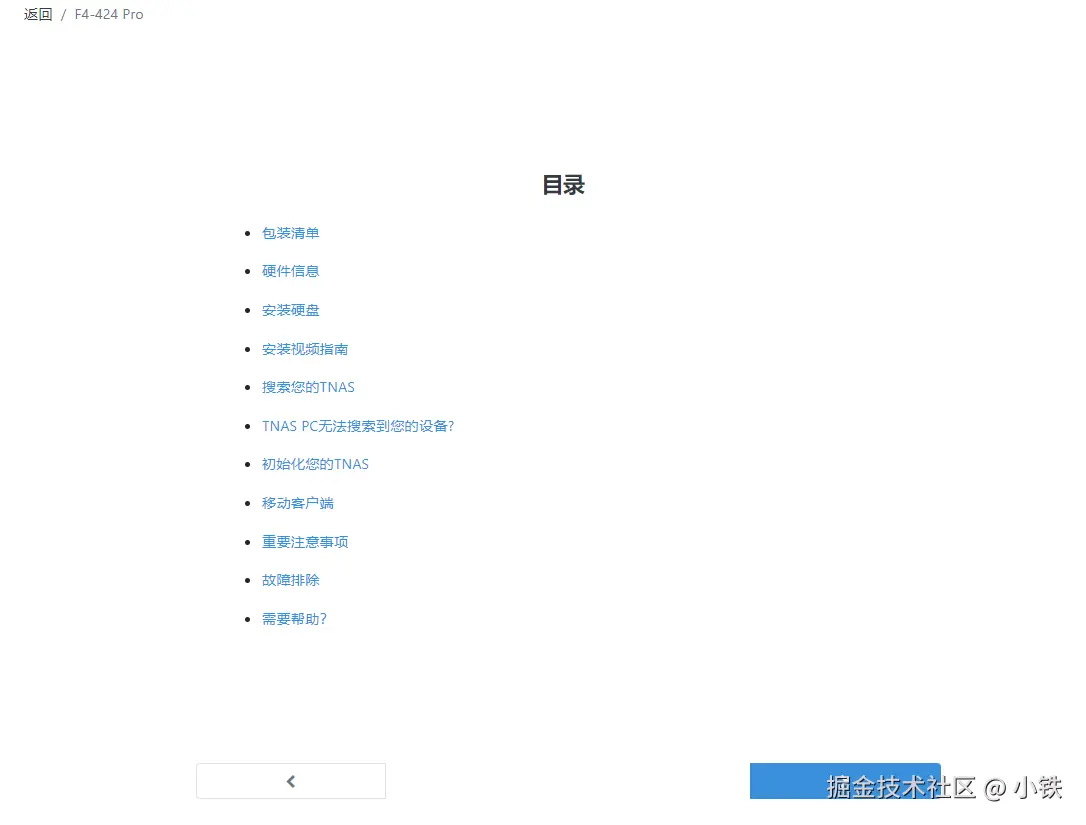Screen dimensions: 1086x825
Task: Open the 搜索您的TNAS link
Action: 308,387
